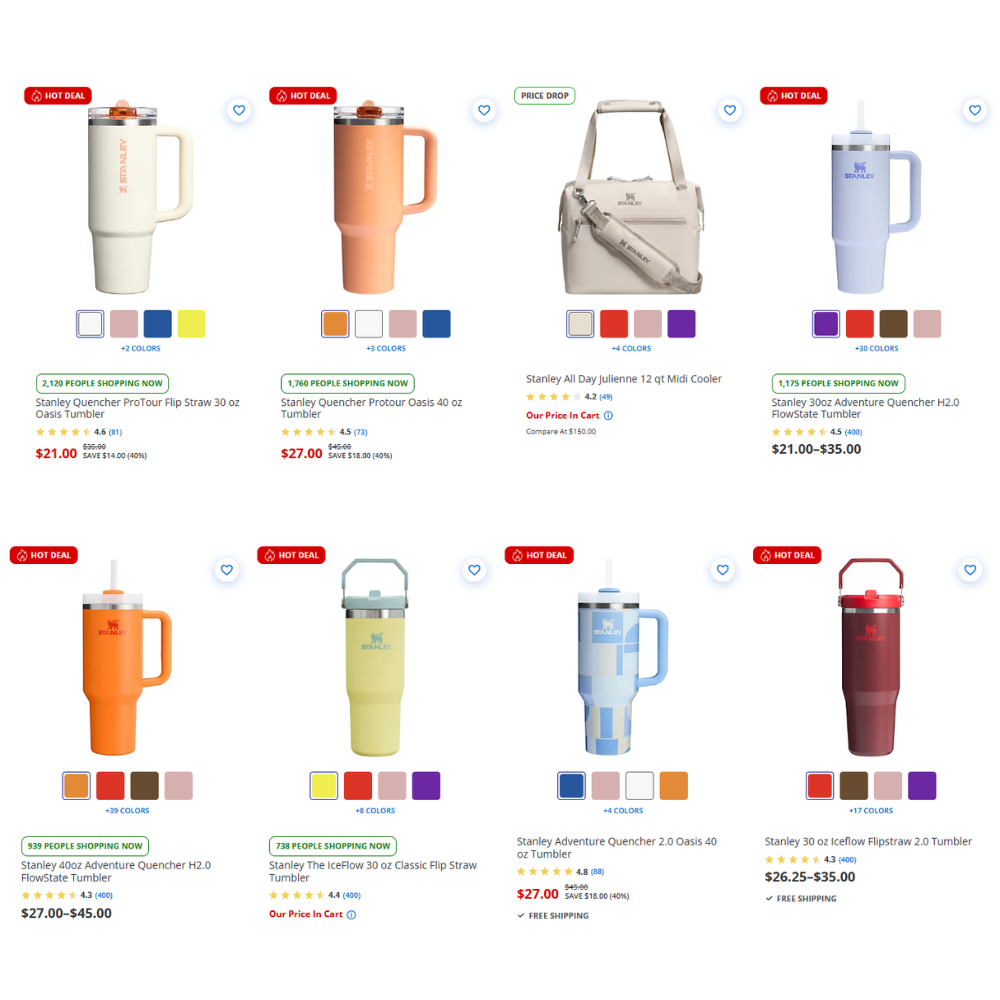Choose purple swatch for Julienne Midi Cooler
The height and width of the screenshot is (1000, 1000).
tap(681, 324)
